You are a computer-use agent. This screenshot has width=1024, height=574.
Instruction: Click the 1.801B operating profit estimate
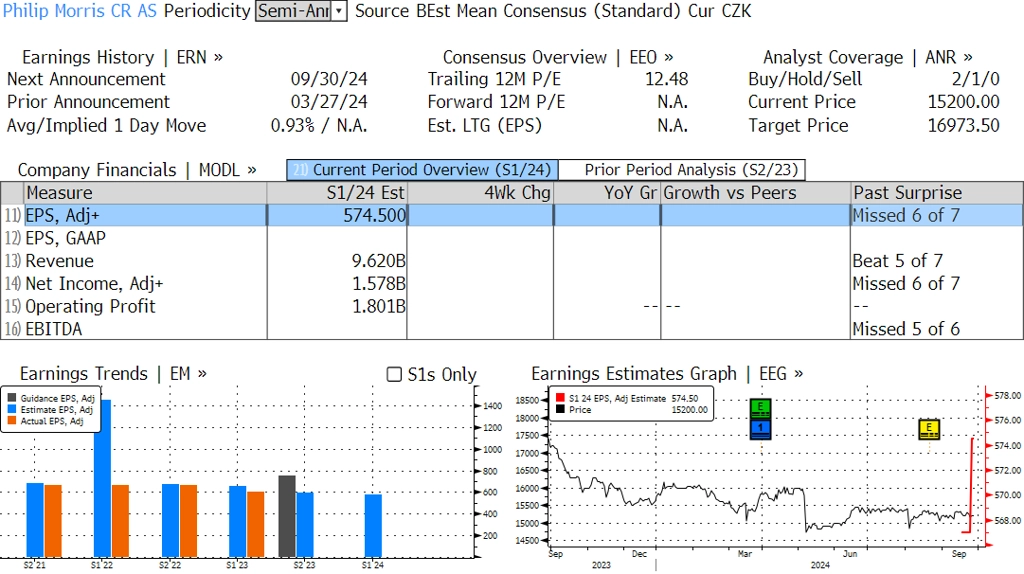pyautogui.click(x=378, y=306)
